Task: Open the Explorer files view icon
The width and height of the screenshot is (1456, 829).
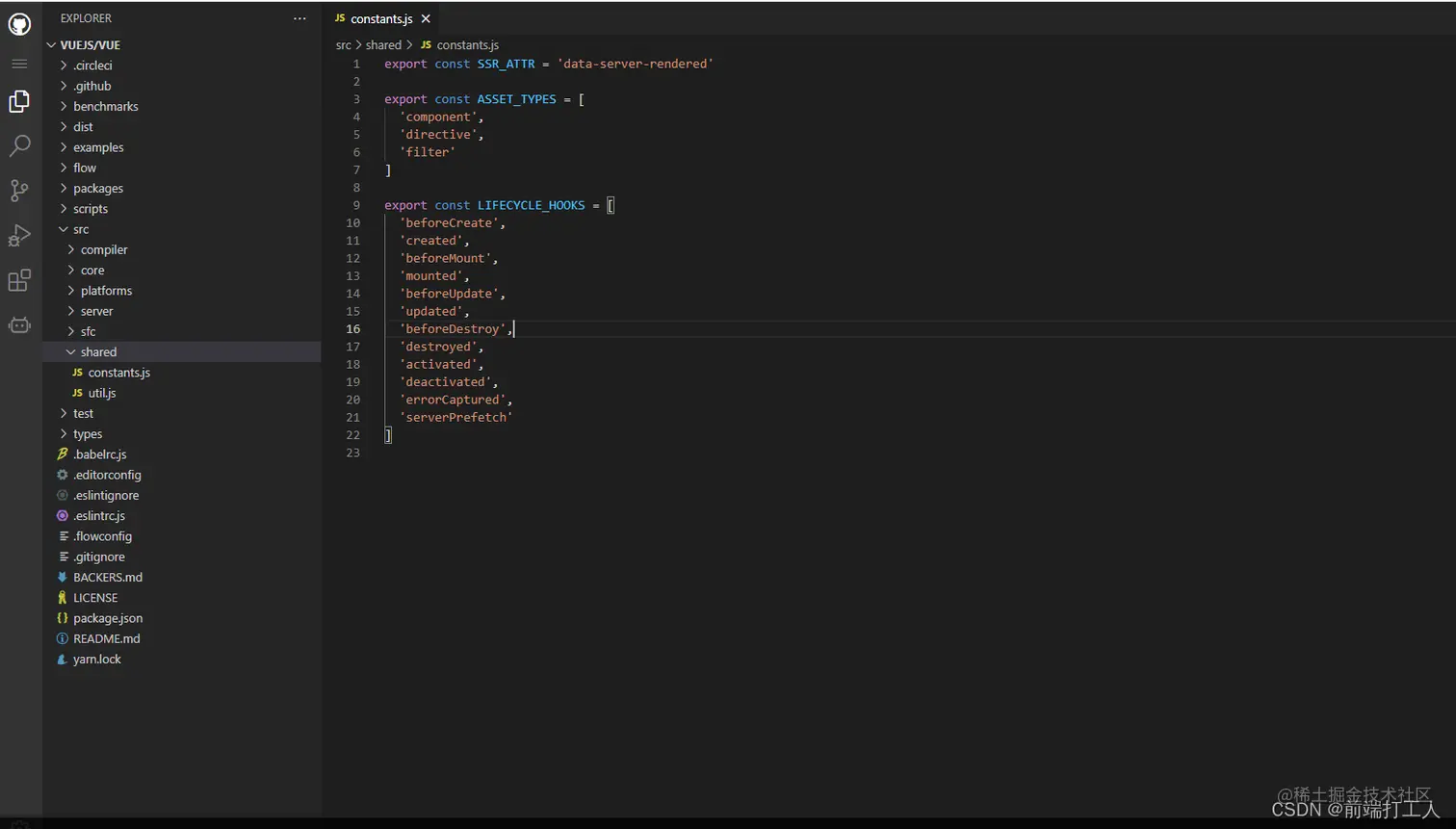Action: [x=19, y=102]
